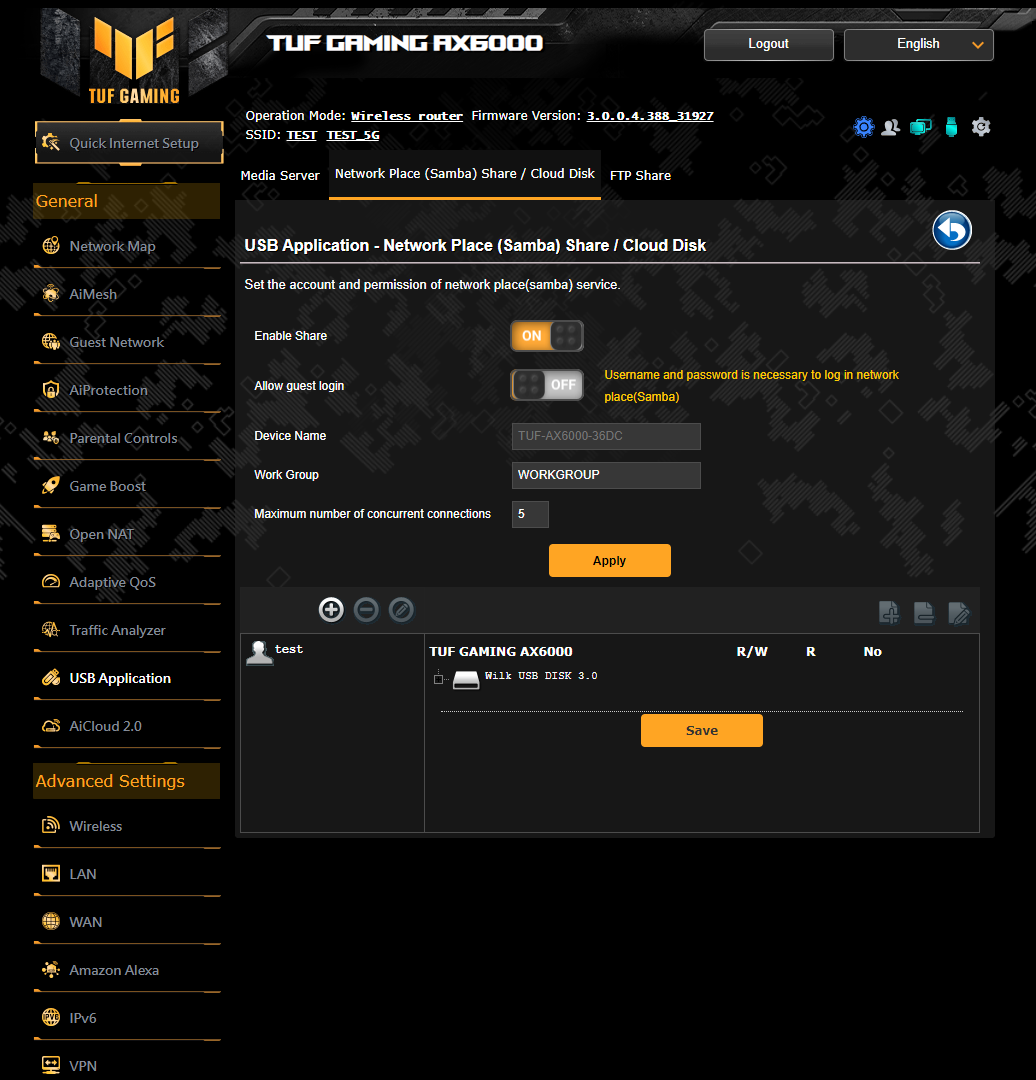Click the No permission column header
The image size is (1036, 1080).
point(873,652)
